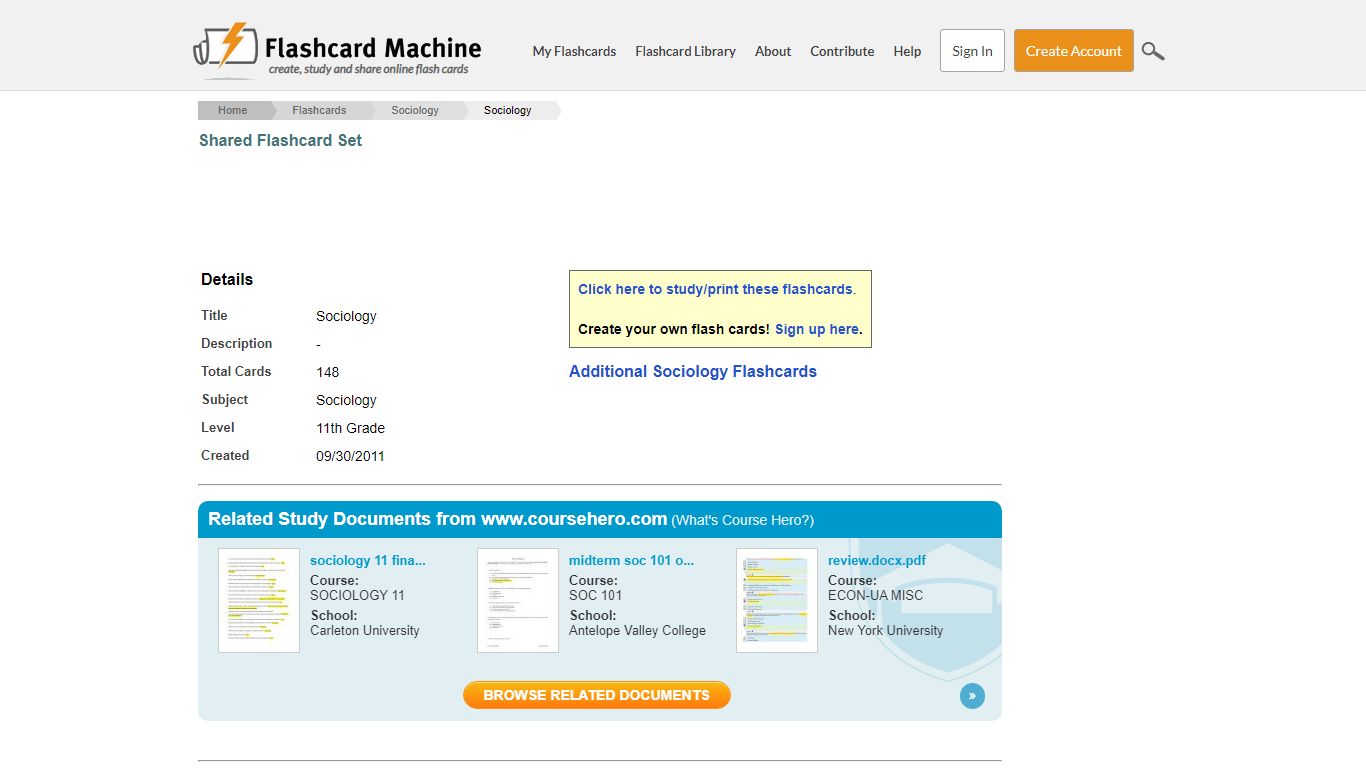Screen dimensions: 1366x768
Task: Follow the Sign up here link
Action: click(x=817, y=329)
